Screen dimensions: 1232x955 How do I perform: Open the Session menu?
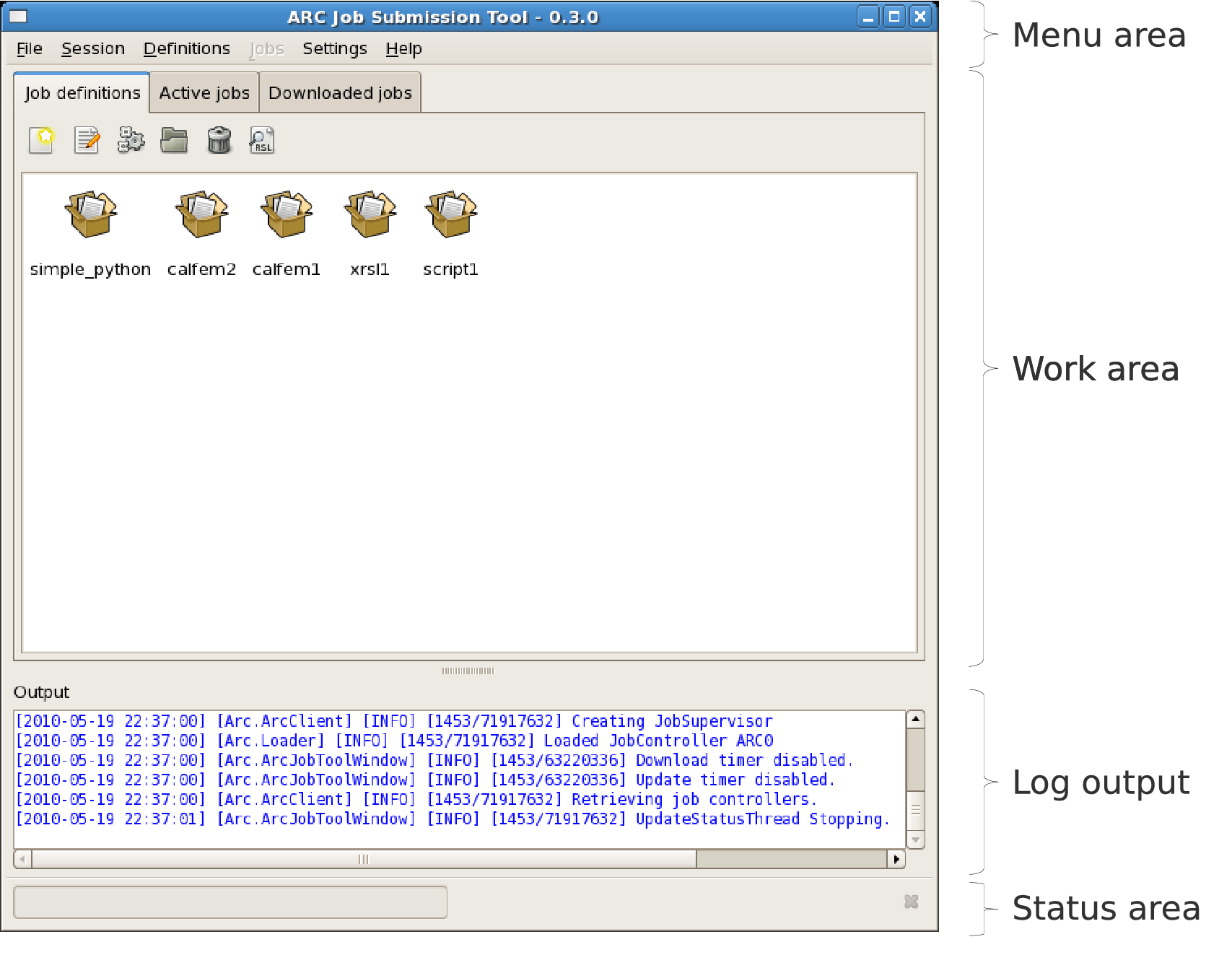[93, 48]
